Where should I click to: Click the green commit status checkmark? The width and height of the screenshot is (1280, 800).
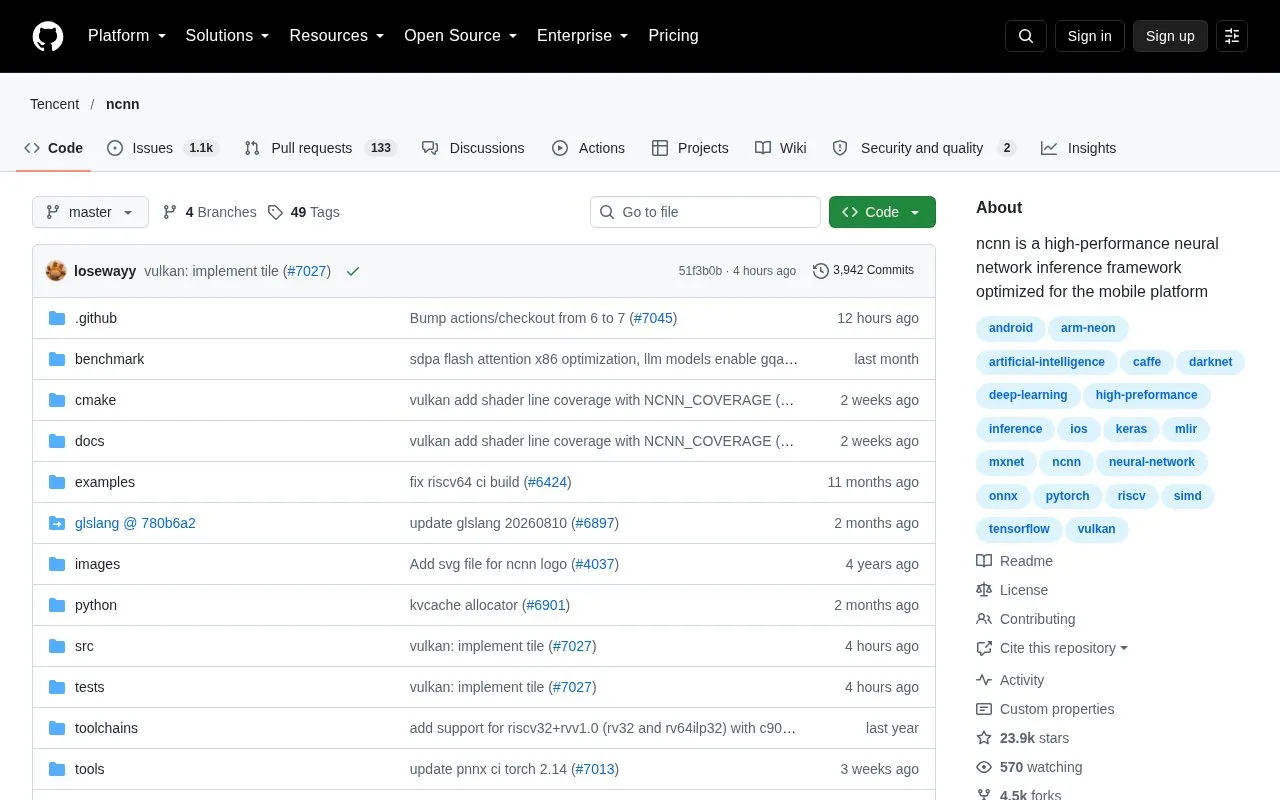pyautogui.click(x=353, y=271)
